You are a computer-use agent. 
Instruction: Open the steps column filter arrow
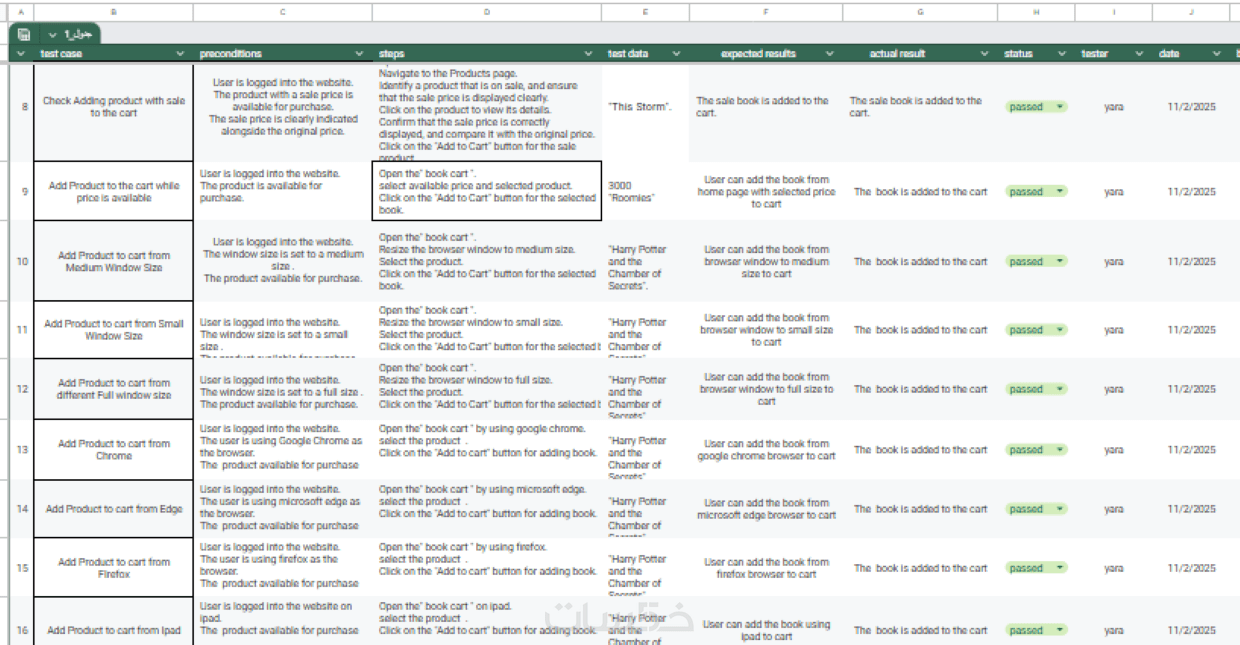pos(588,54)
